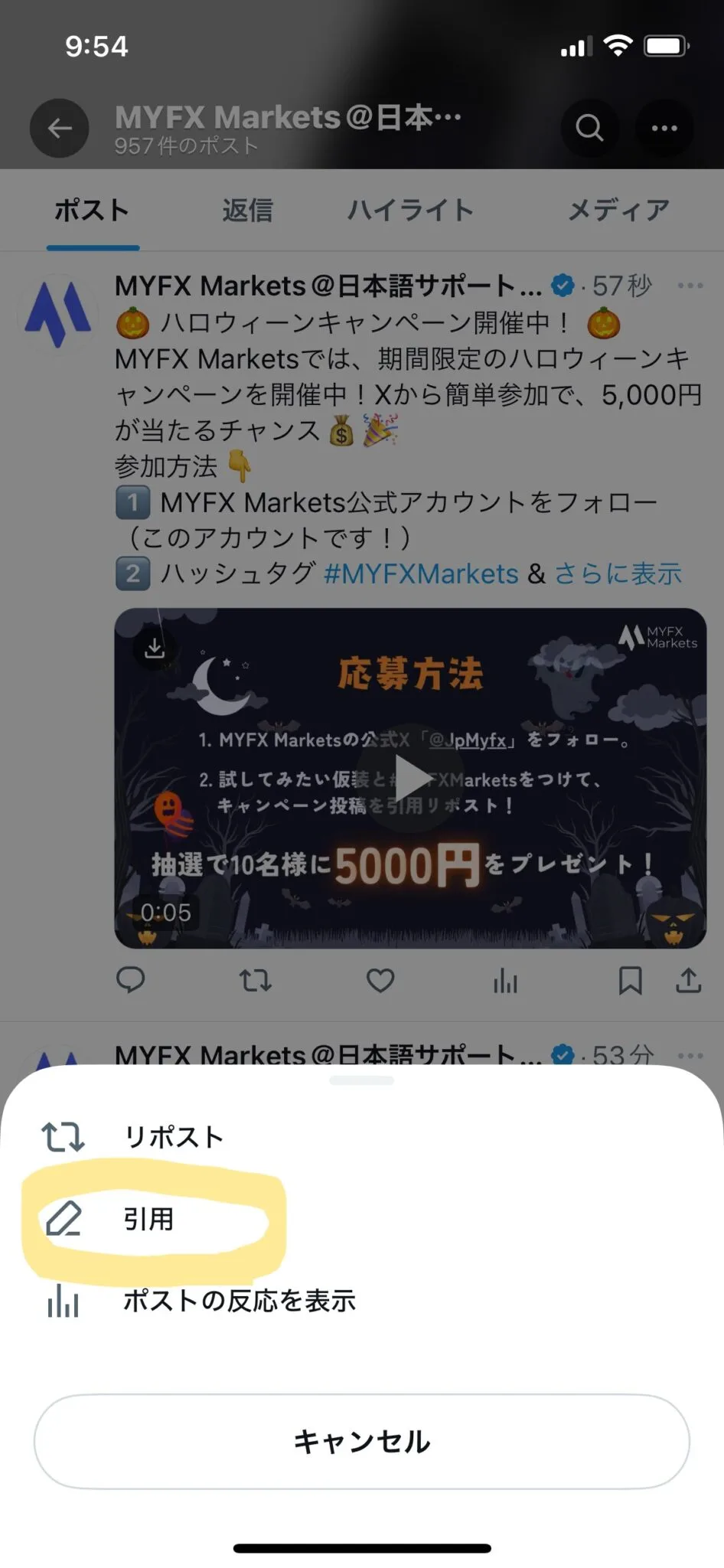Tap the reply speech bubble icon
The width and height of the screenshot is (724, 1568).
[130, 980]
